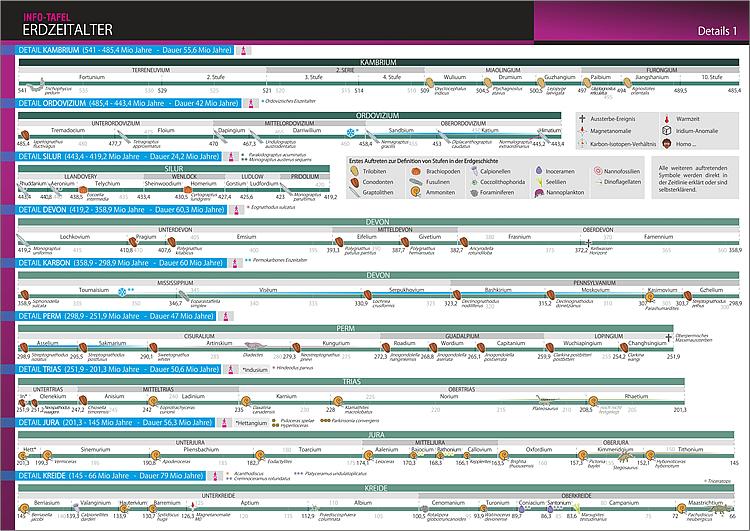
Task: Select the Inoceramen icon in the legend
Action: (540, 172)
